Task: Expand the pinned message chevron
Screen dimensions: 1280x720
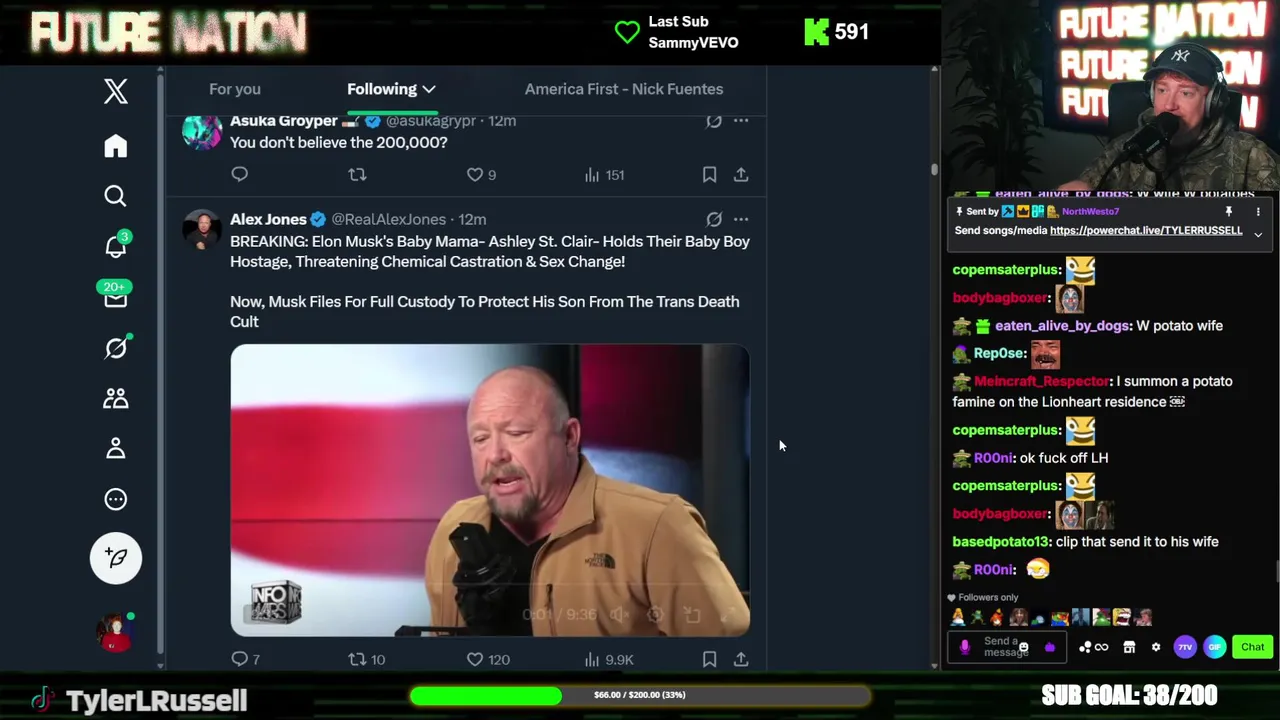Action: coord(1258,234)
